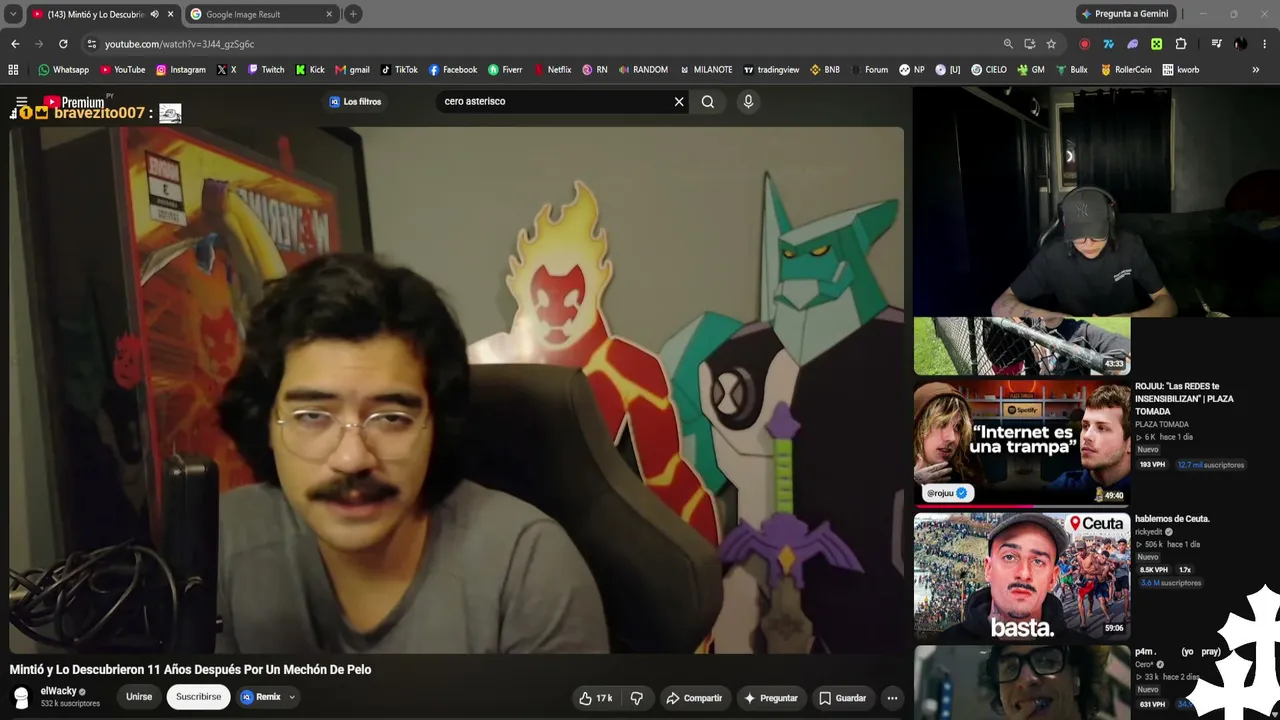
Task: Open the RollerCoin bookmark
Action: [x=1126, y=70]
